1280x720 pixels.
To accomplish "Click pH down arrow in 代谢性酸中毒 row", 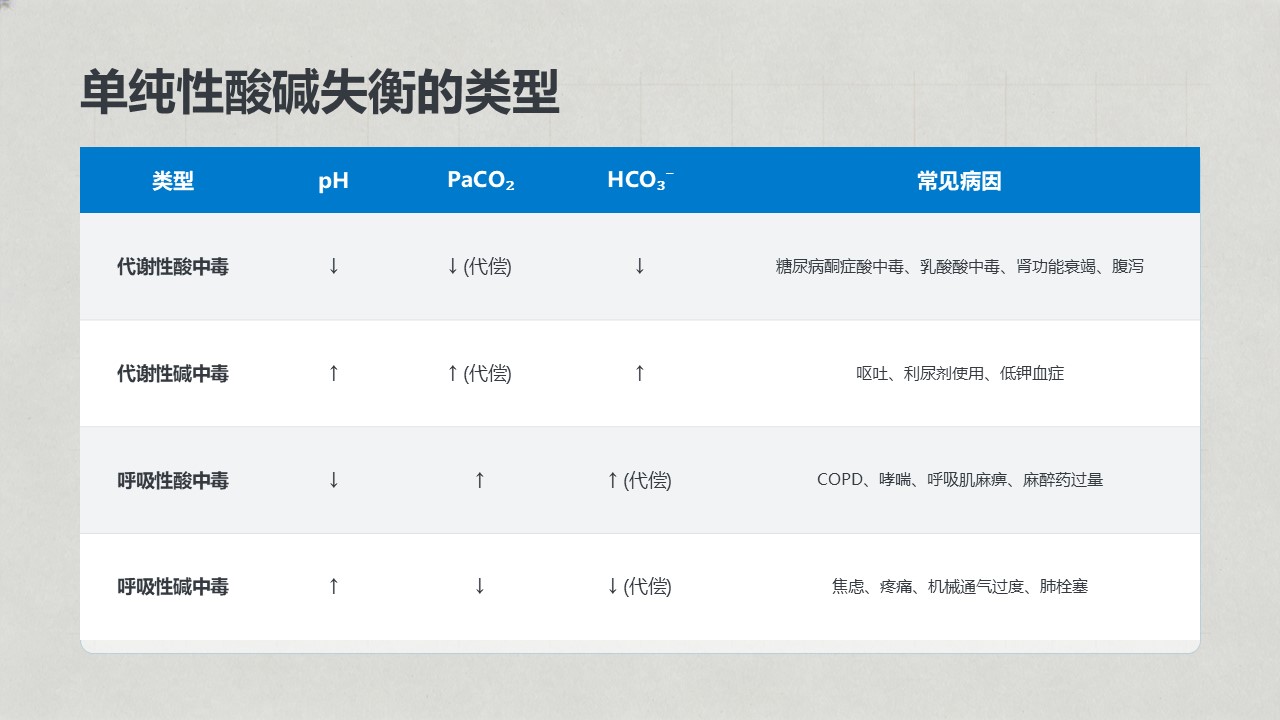I will coord(334,267).
